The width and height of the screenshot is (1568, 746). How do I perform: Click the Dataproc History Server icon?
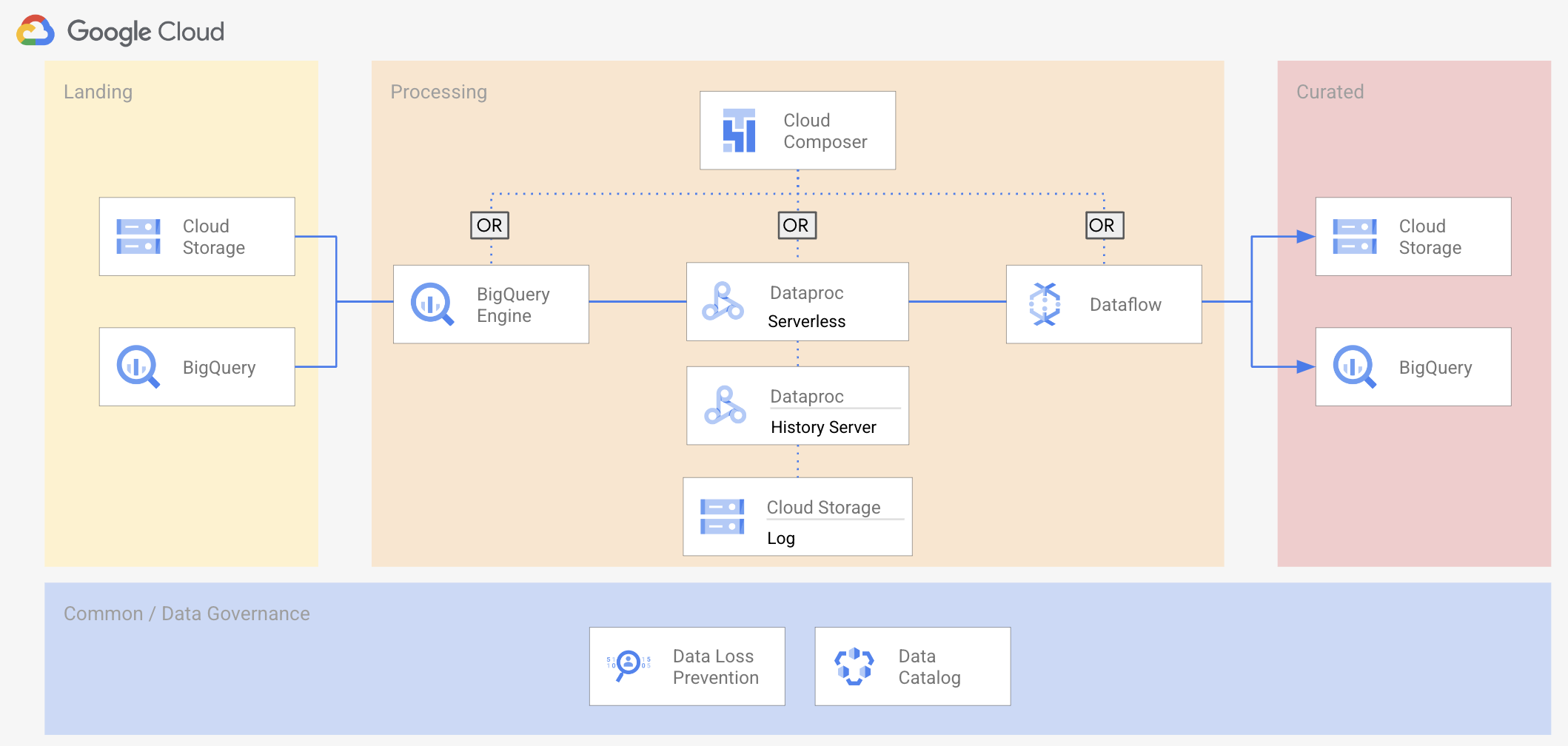[725, 405]
